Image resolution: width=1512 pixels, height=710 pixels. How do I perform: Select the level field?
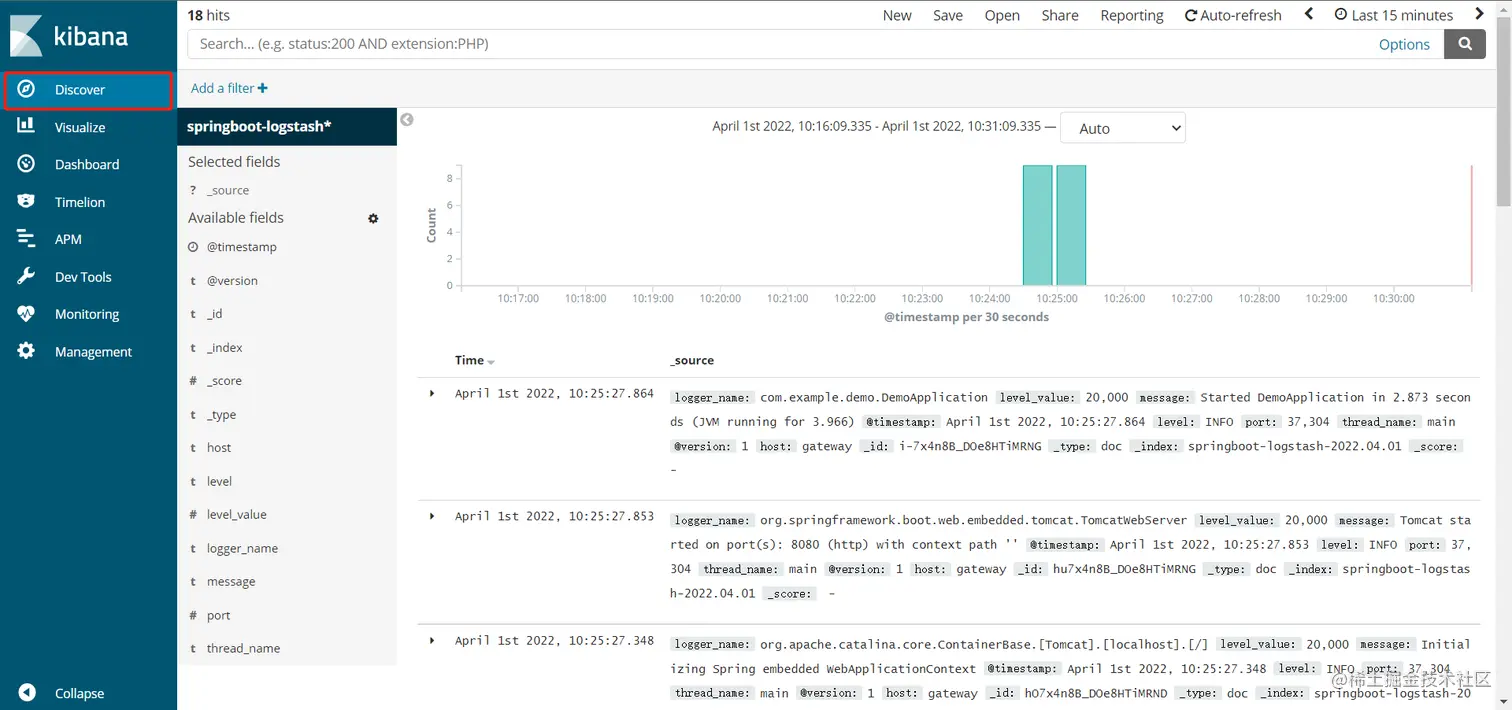tap(219, 481)
